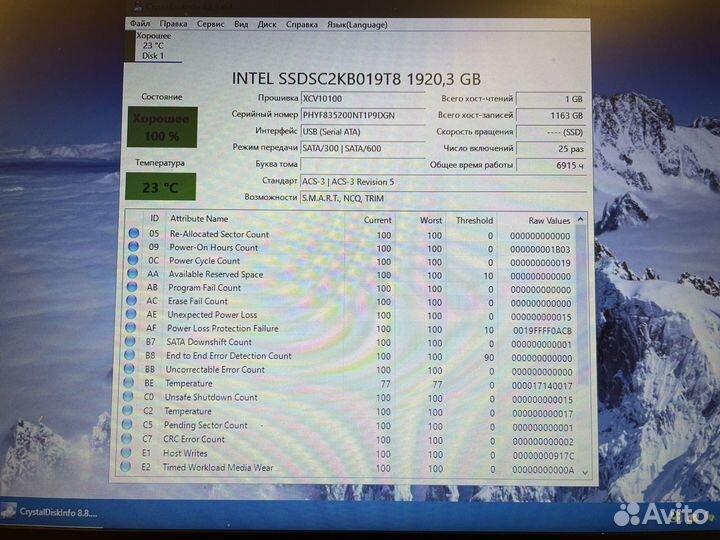Viewport: 720px width, 540px height.
Task: Click the total host writes value 1163 GB
Action: click(551, 115)
